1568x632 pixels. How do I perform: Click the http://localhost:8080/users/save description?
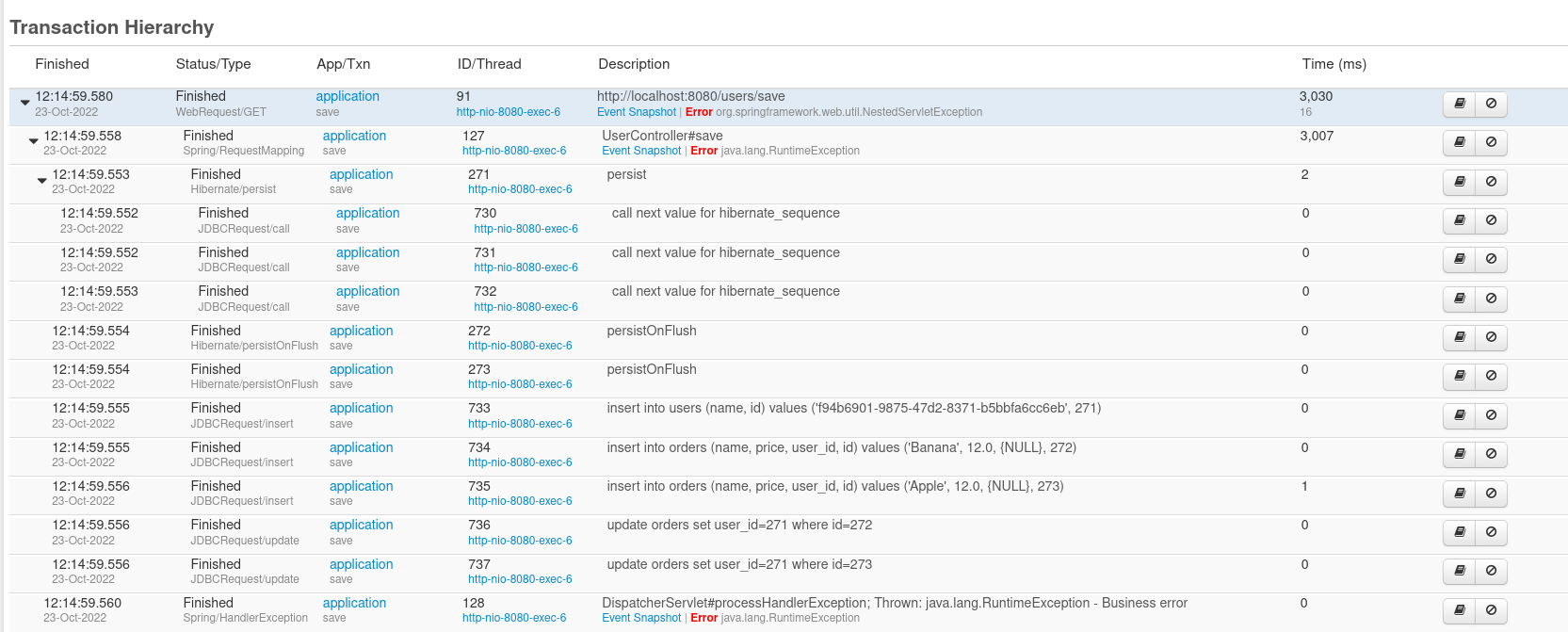[x=691, y=96]
